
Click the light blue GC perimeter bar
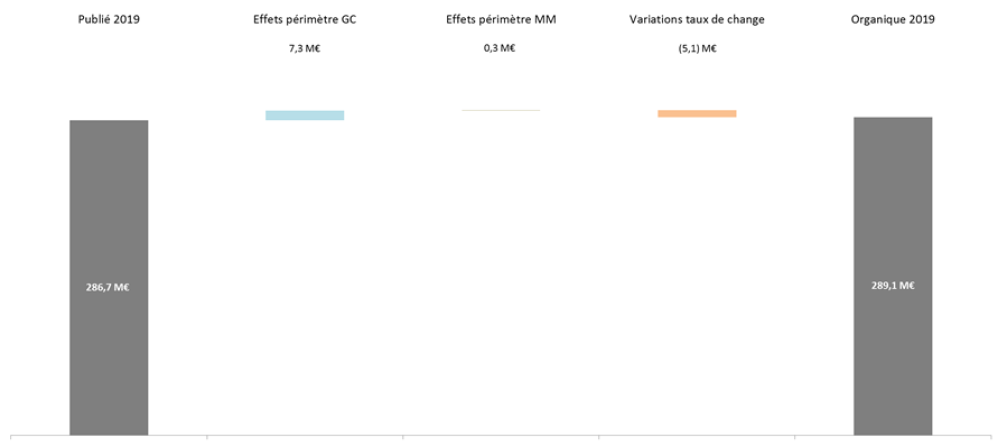305,115
